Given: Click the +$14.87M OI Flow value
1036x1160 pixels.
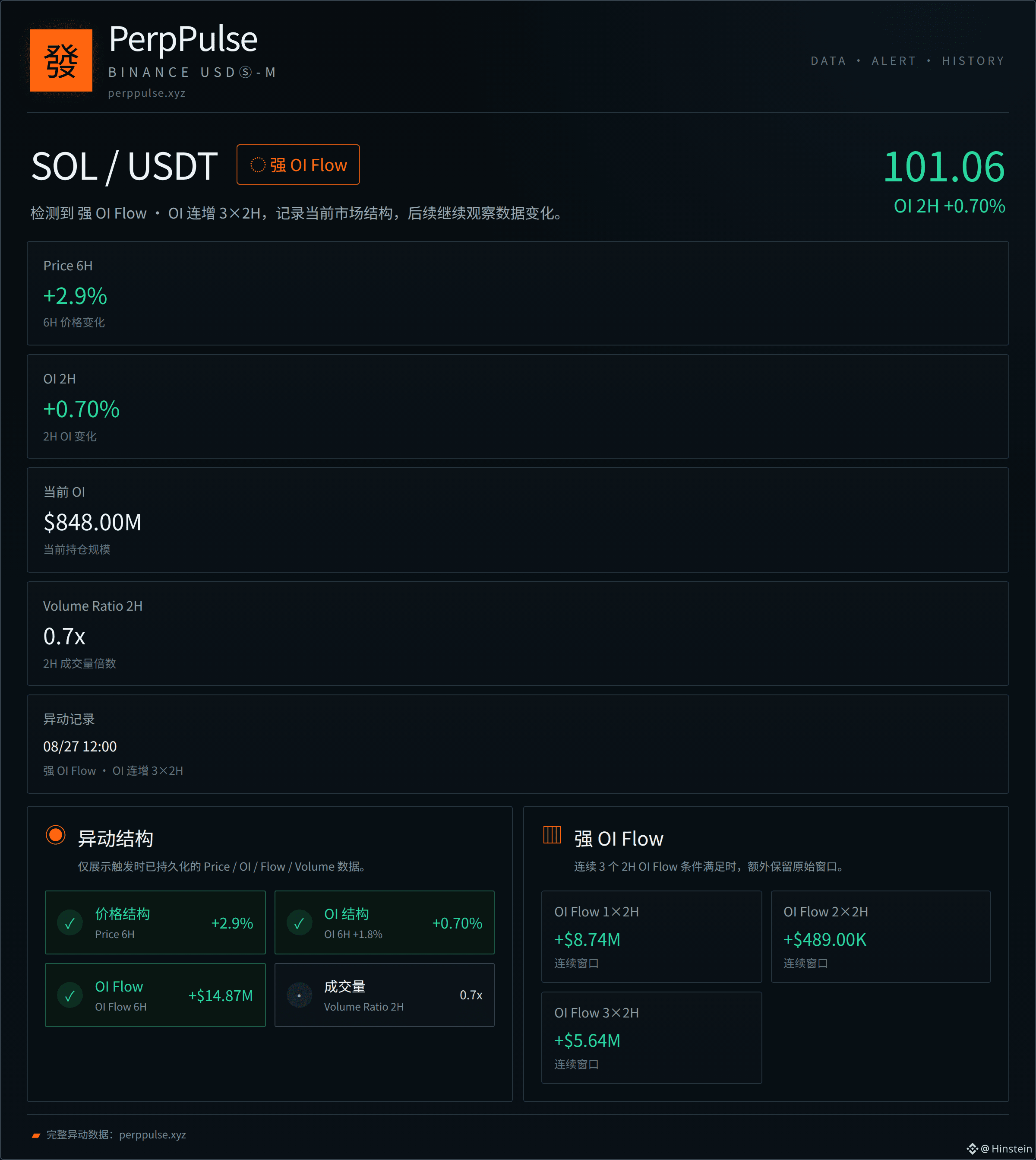Looking at the screenshot, I should pyautogui.click(x=221, y=995).
